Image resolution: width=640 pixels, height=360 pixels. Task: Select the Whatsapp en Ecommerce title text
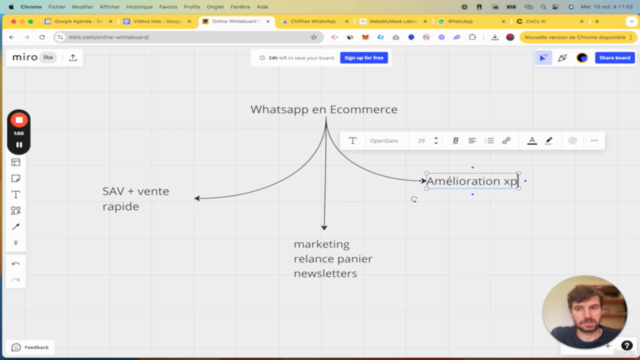[x=324, y=109]
